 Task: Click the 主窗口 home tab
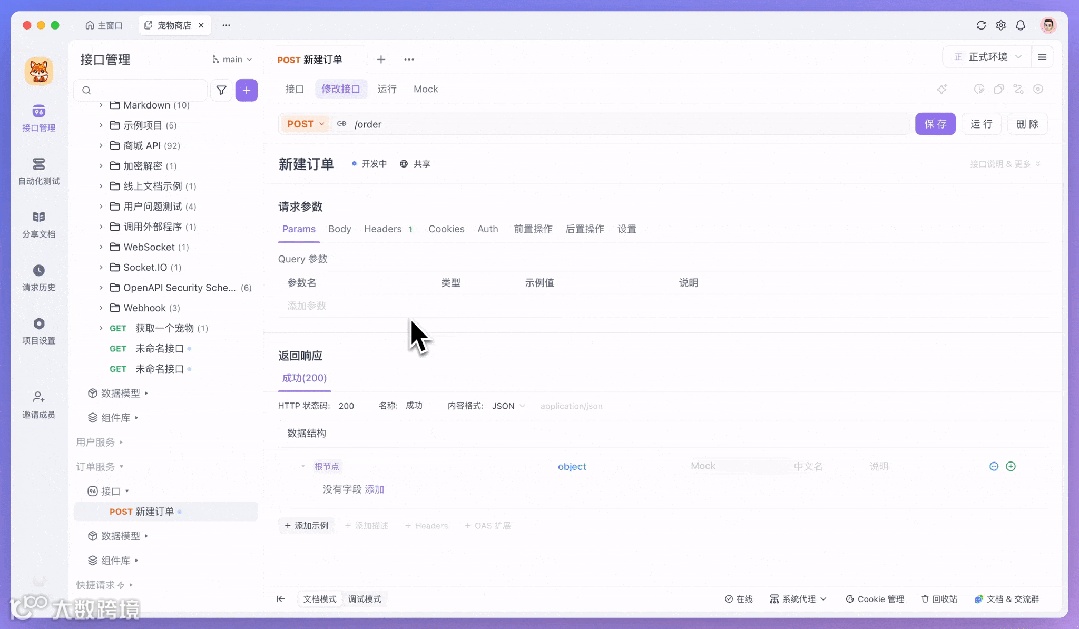[x=104, y=25]
